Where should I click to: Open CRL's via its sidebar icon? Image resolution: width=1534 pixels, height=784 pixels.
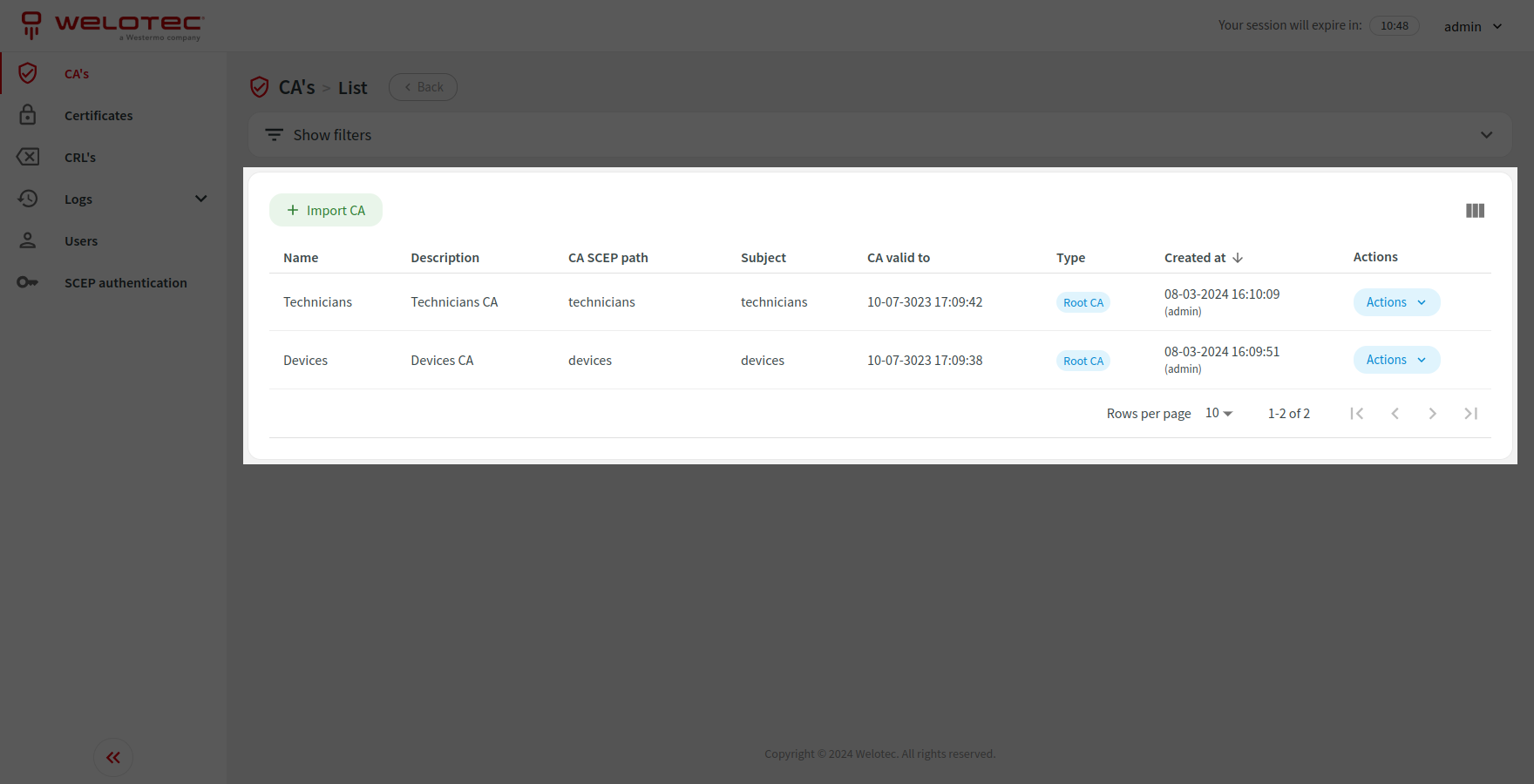(28, 157)
